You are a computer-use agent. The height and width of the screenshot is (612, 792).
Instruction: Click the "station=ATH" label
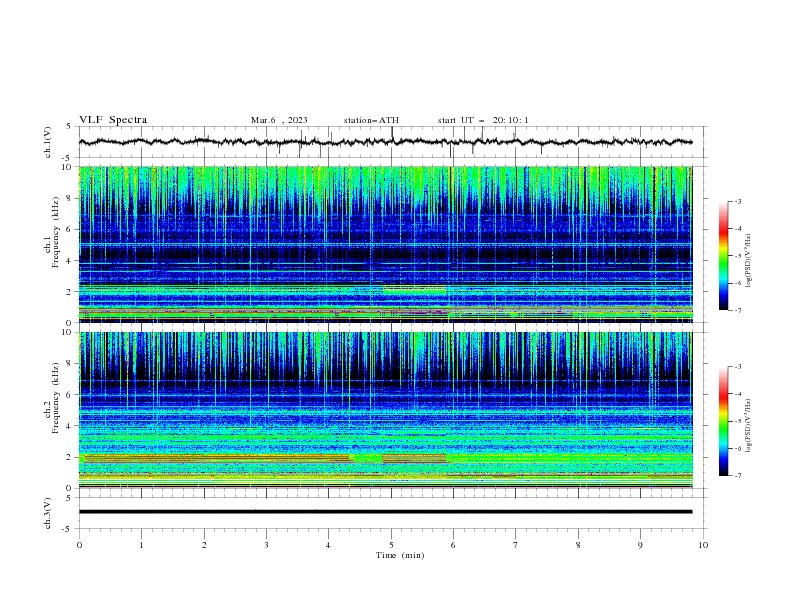pos(371,120)
